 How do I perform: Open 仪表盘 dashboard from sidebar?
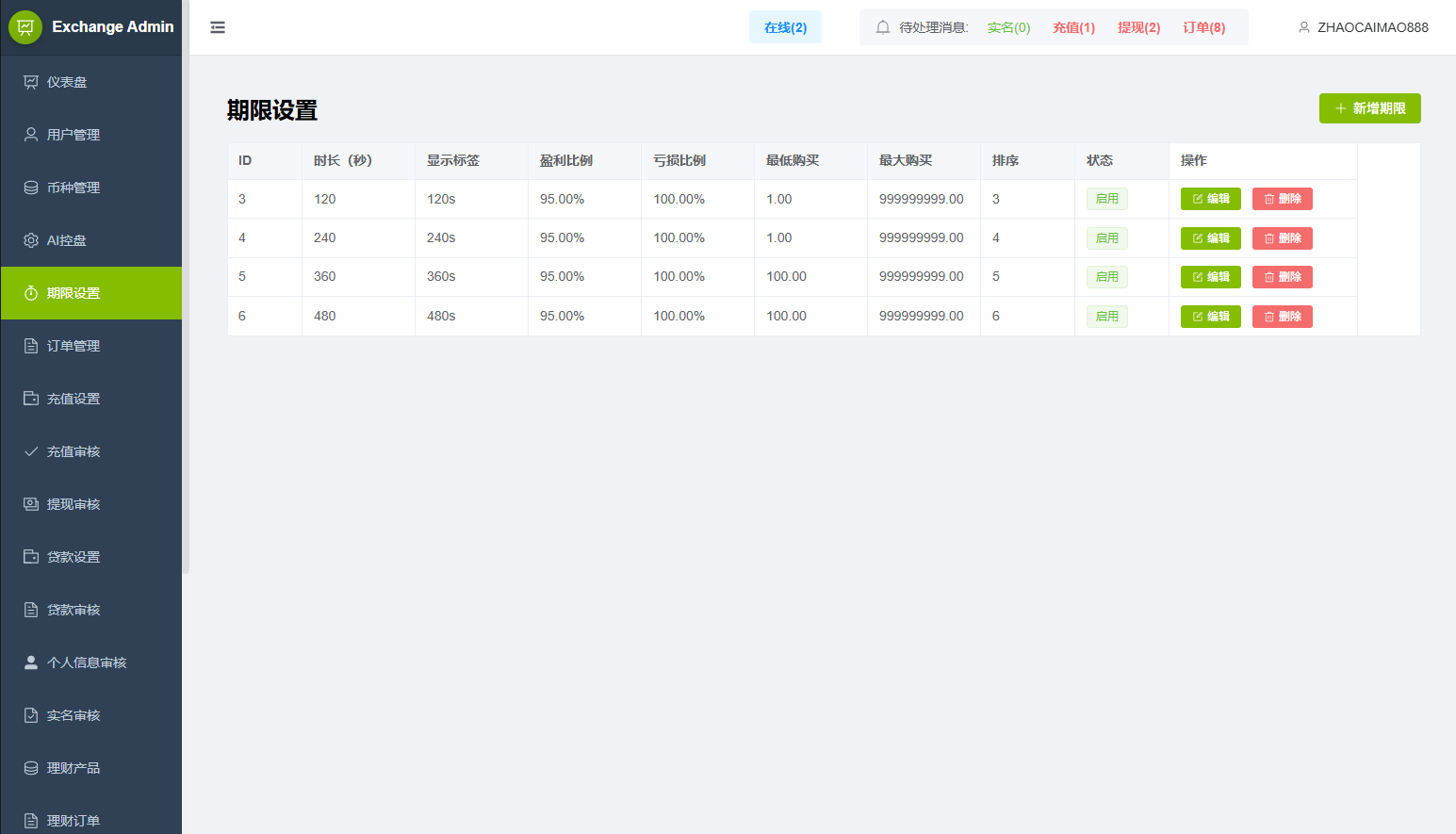click(x=67, y=82)
